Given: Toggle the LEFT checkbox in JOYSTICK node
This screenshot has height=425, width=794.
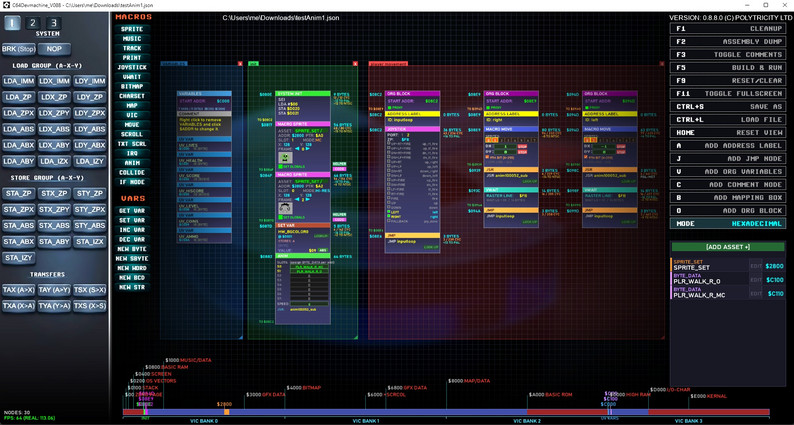Looking at the screenshot, I should pos(388,211).
